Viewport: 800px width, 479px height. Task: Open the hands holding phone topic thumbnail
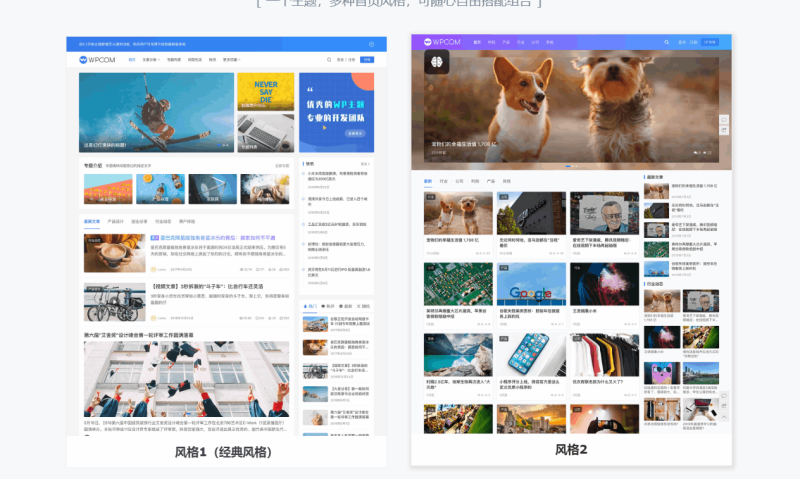point(265,189)
